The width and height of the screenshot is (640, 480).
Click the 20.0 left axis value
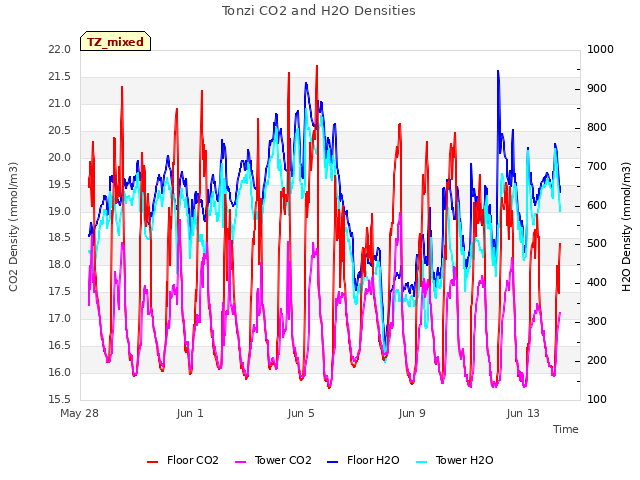coord(59,158)
